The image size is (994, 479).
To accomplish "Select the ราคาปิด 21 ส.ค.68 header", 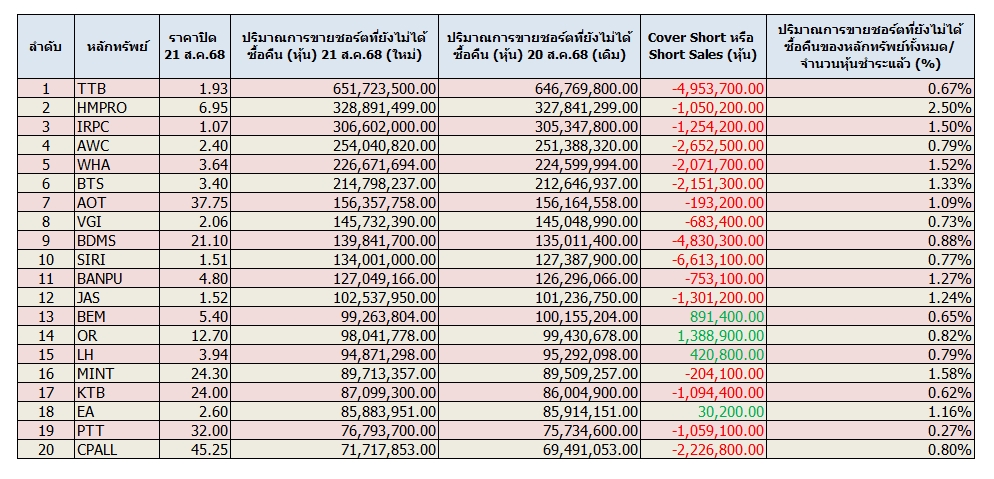I will [195, 47].
